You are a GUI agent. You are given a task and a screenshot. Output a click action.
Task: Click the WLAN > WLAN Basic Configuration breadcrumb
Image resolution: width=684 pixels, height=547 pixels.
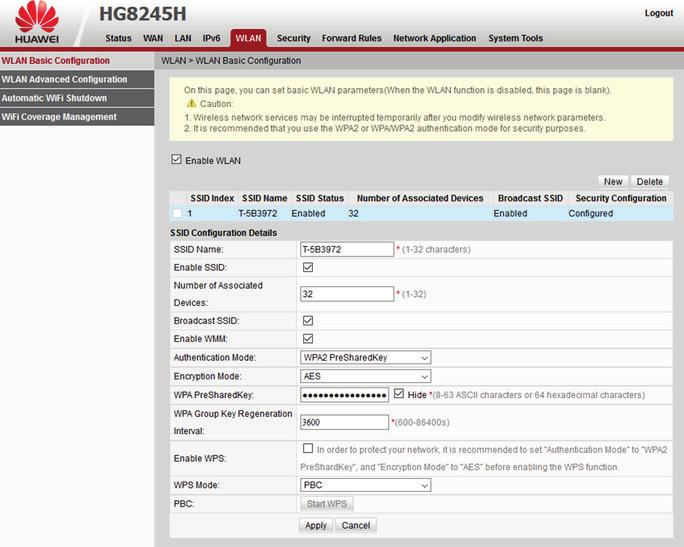(231, 61)
